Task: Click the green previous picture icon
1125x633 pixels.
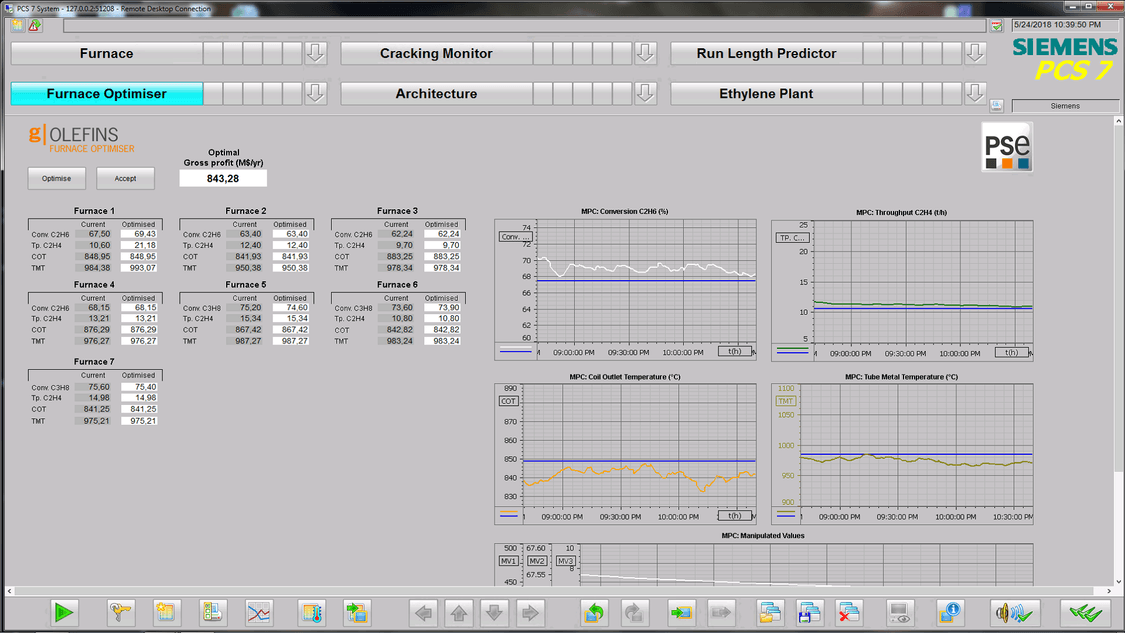Action: tap(594, 612)
